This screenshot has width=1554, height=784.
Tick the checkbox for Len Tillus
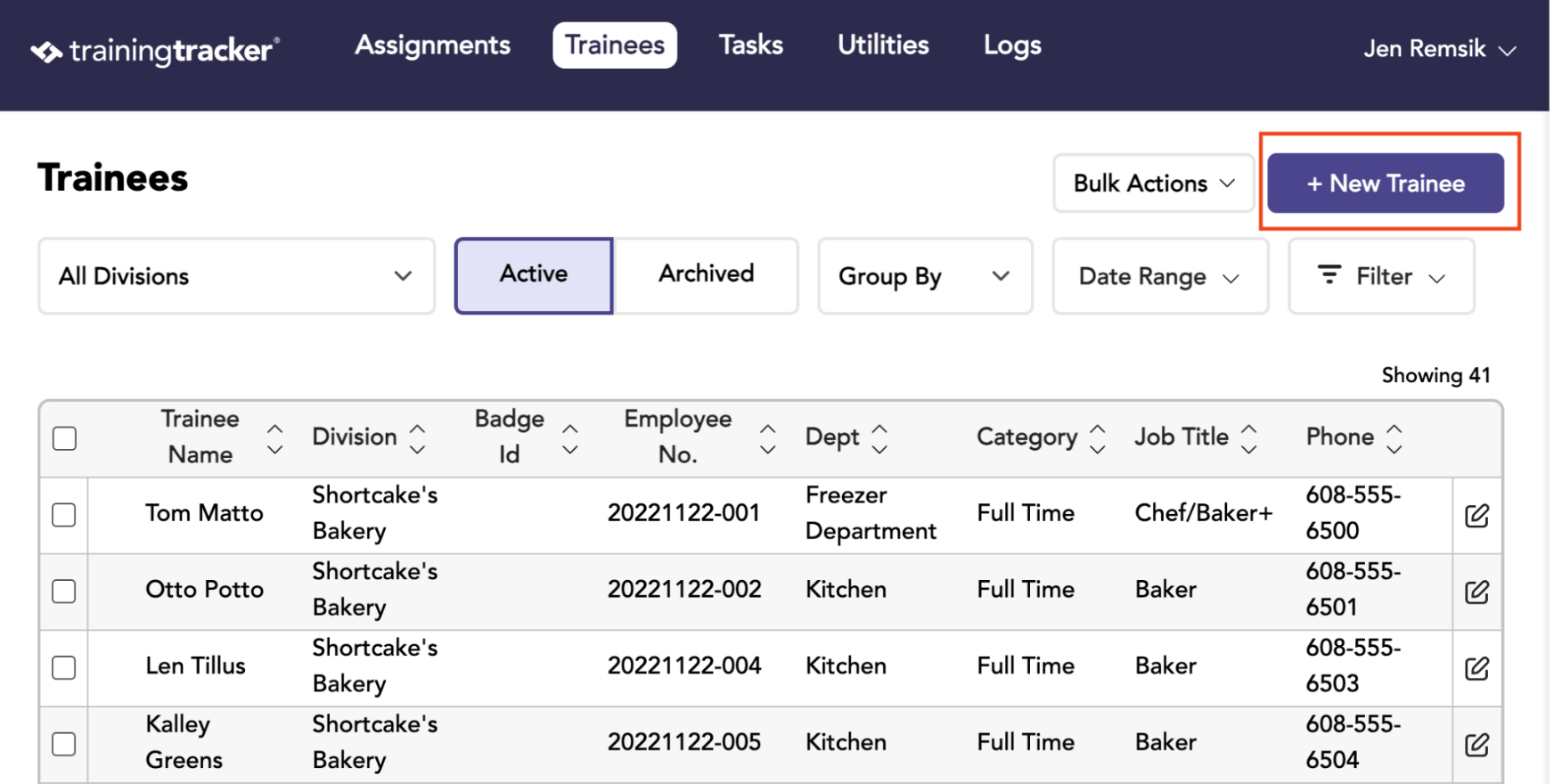tap(64, 667)
